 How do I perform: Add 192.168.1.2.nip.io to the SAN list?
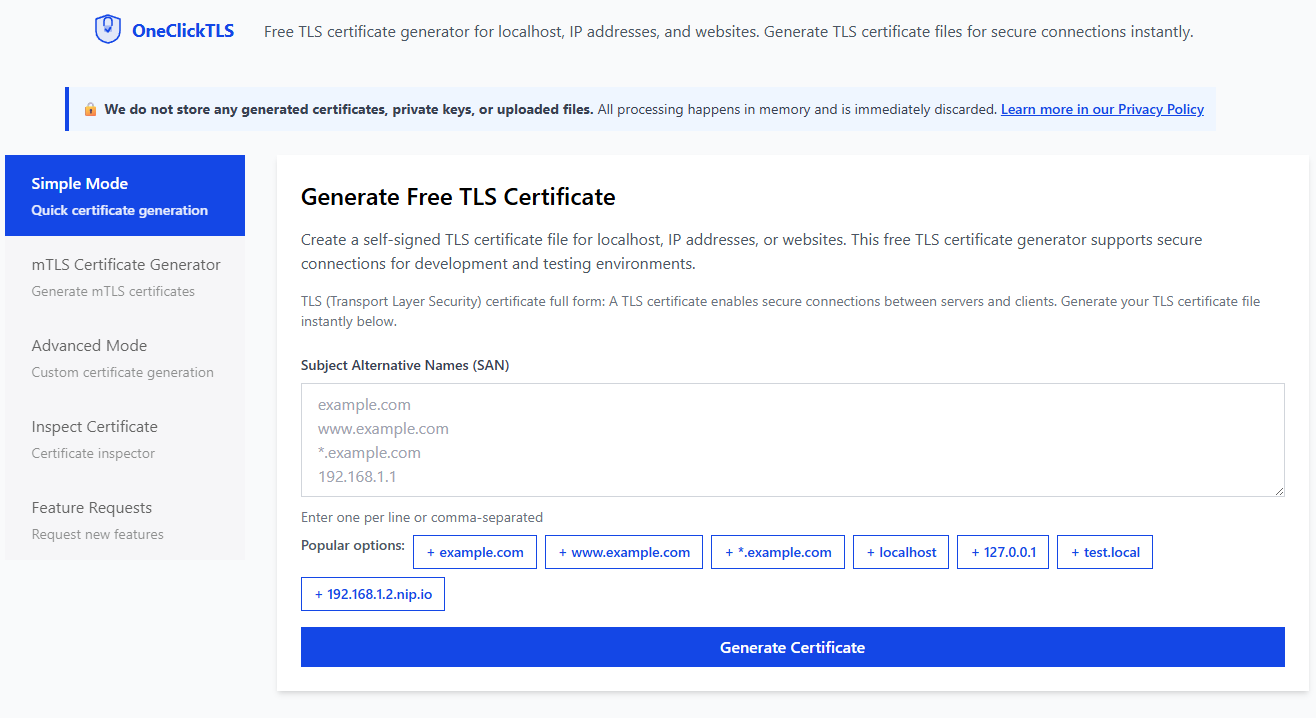click(x=372, y=593)
